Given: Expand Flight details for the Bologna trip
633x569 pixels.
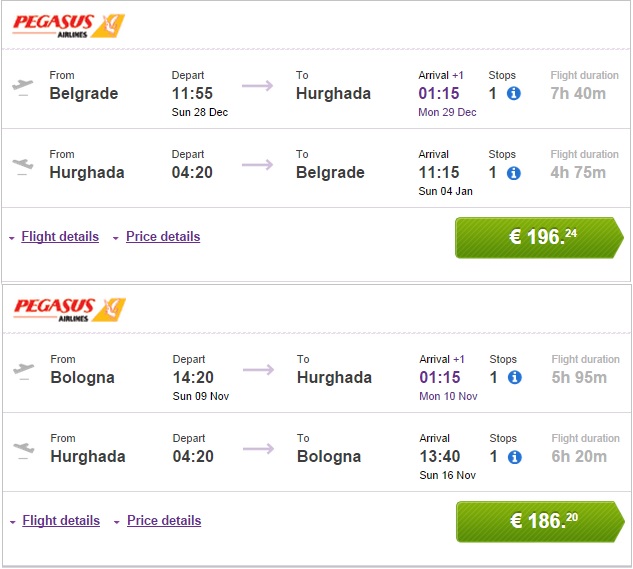Looking at the screenshot, I should pyautogui.click(x=60, y=521).
